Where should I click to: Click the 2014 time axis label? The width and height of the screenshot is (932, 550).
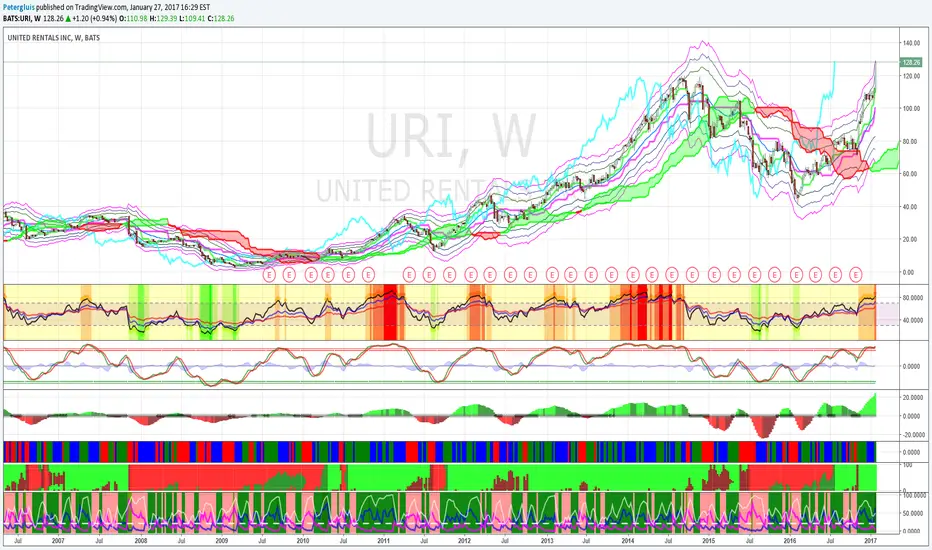pyautogui.click(x=628, y=540)
